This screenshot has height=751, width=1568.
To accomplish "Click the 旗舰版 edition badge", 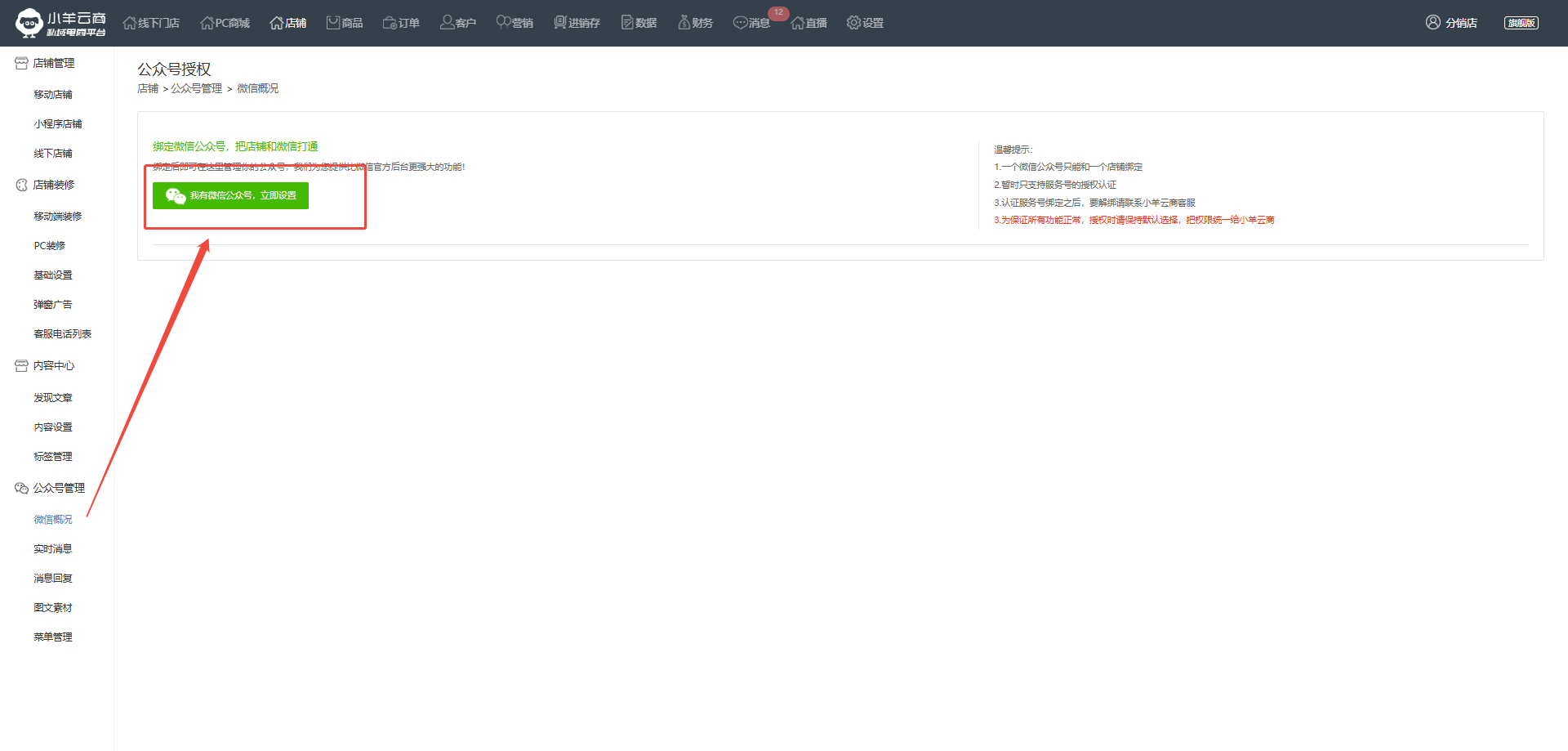I will [1521, 23].
